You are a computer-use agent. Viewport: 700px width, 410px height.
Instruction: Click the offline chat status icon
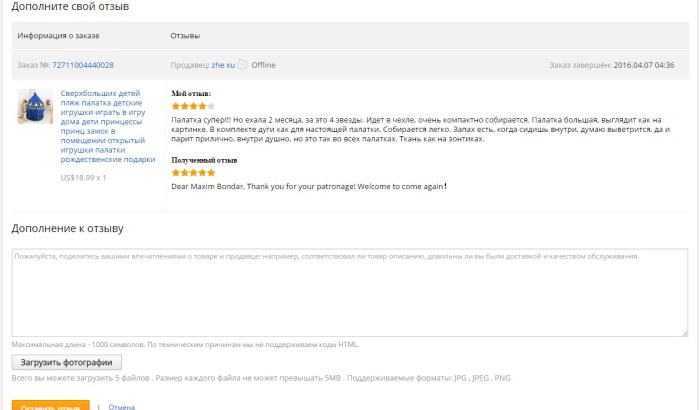click(242, 65)
